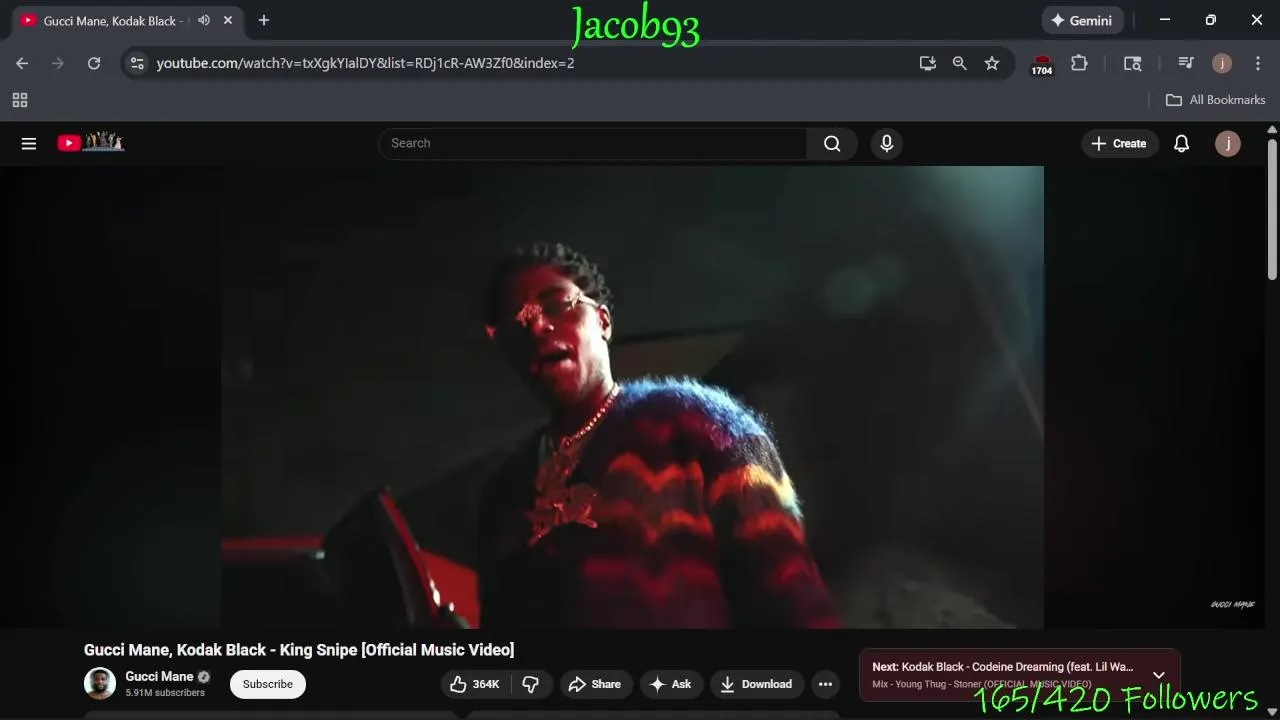Click the YouTube search field
This screenshot has width=1280, height=720.
click(x=592, y=143)
